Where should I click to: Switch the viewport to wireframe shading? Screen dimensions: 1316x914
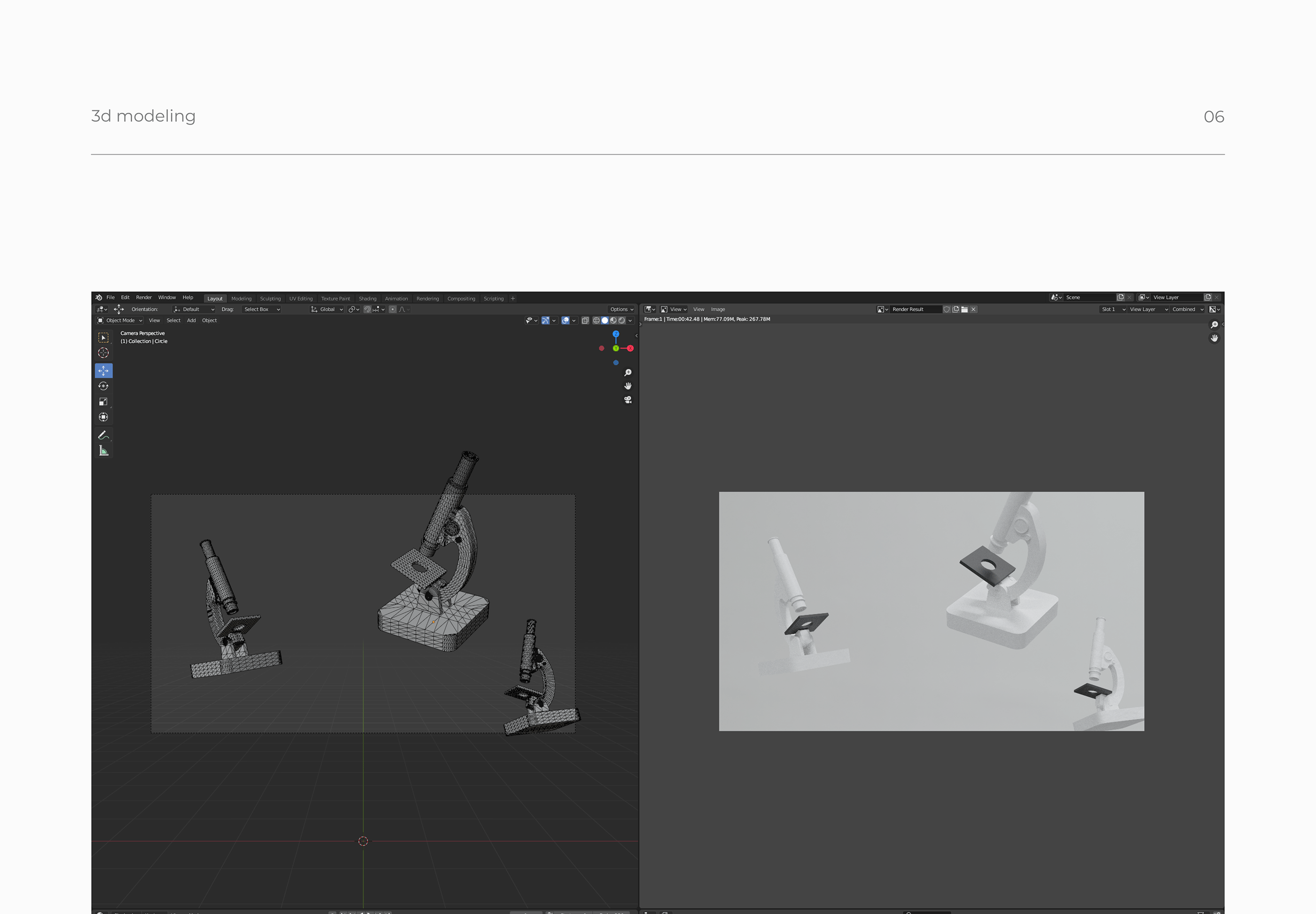coord(596,321)
